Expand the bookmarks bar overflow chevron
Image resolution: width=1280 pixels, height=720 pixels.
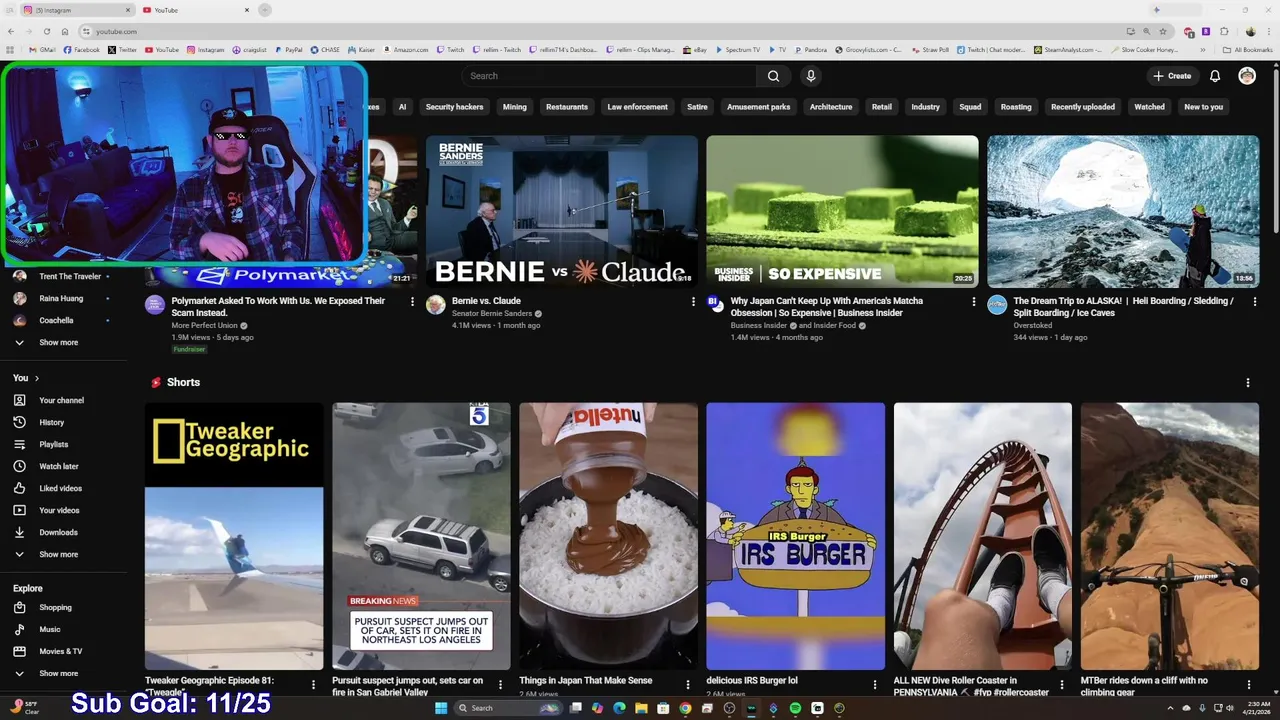1203,49
